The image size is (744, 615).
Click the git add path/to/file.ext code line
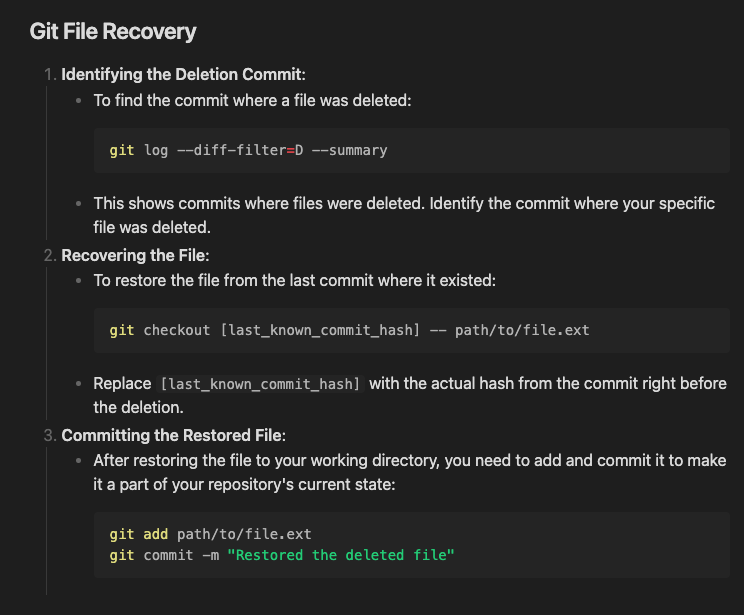210,534
